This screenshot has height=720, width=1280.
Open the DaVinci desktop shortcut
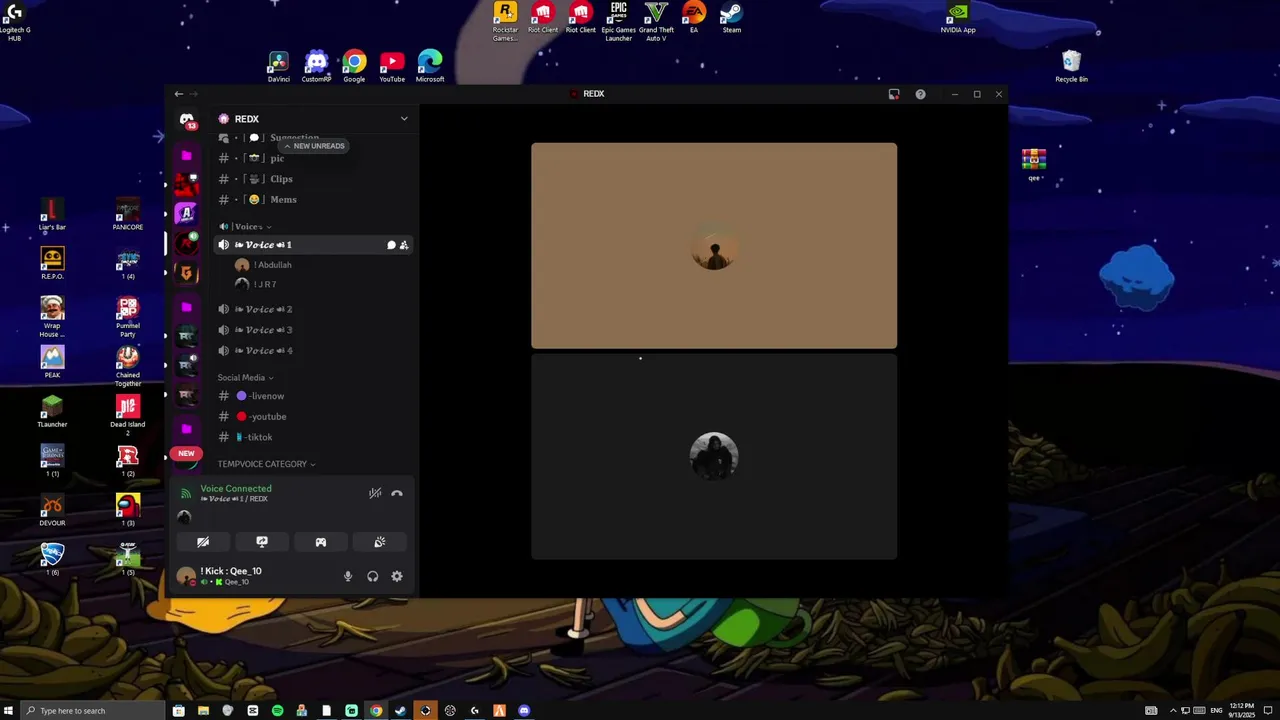coord(278,67)
